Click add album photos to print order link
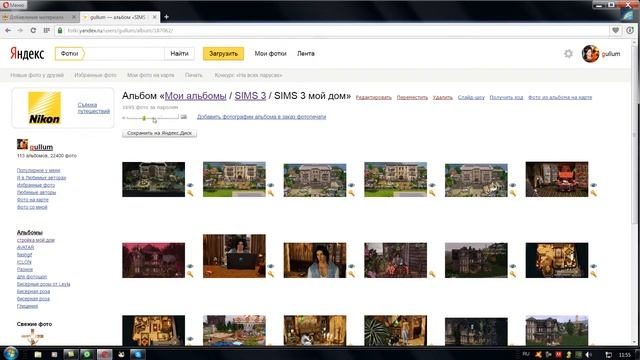Screen dimensions: 640x360 click(x=261, y=117)
